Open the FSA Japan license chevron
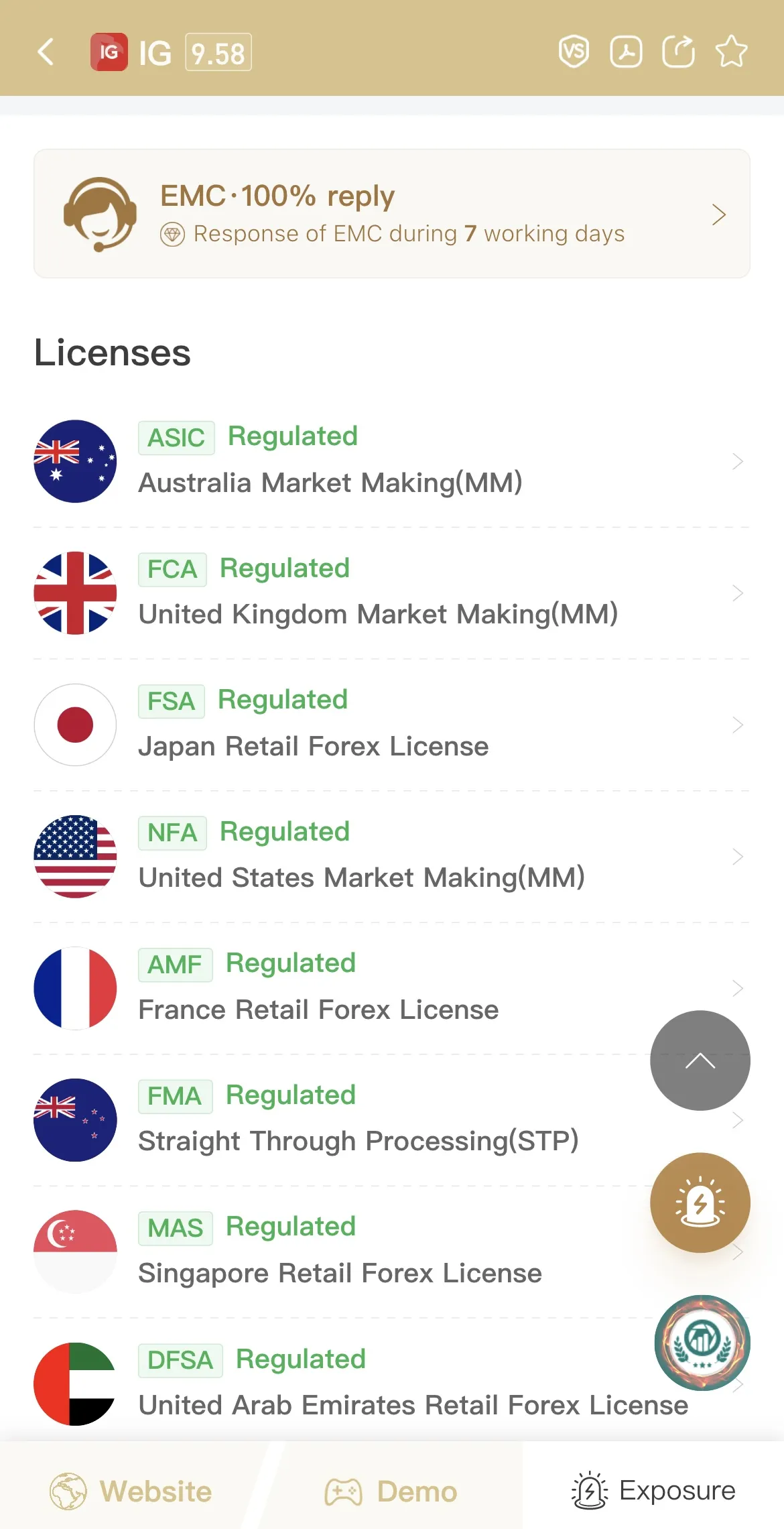The height and width of the screenshot is (1529, 784). (x=738, y=725)
